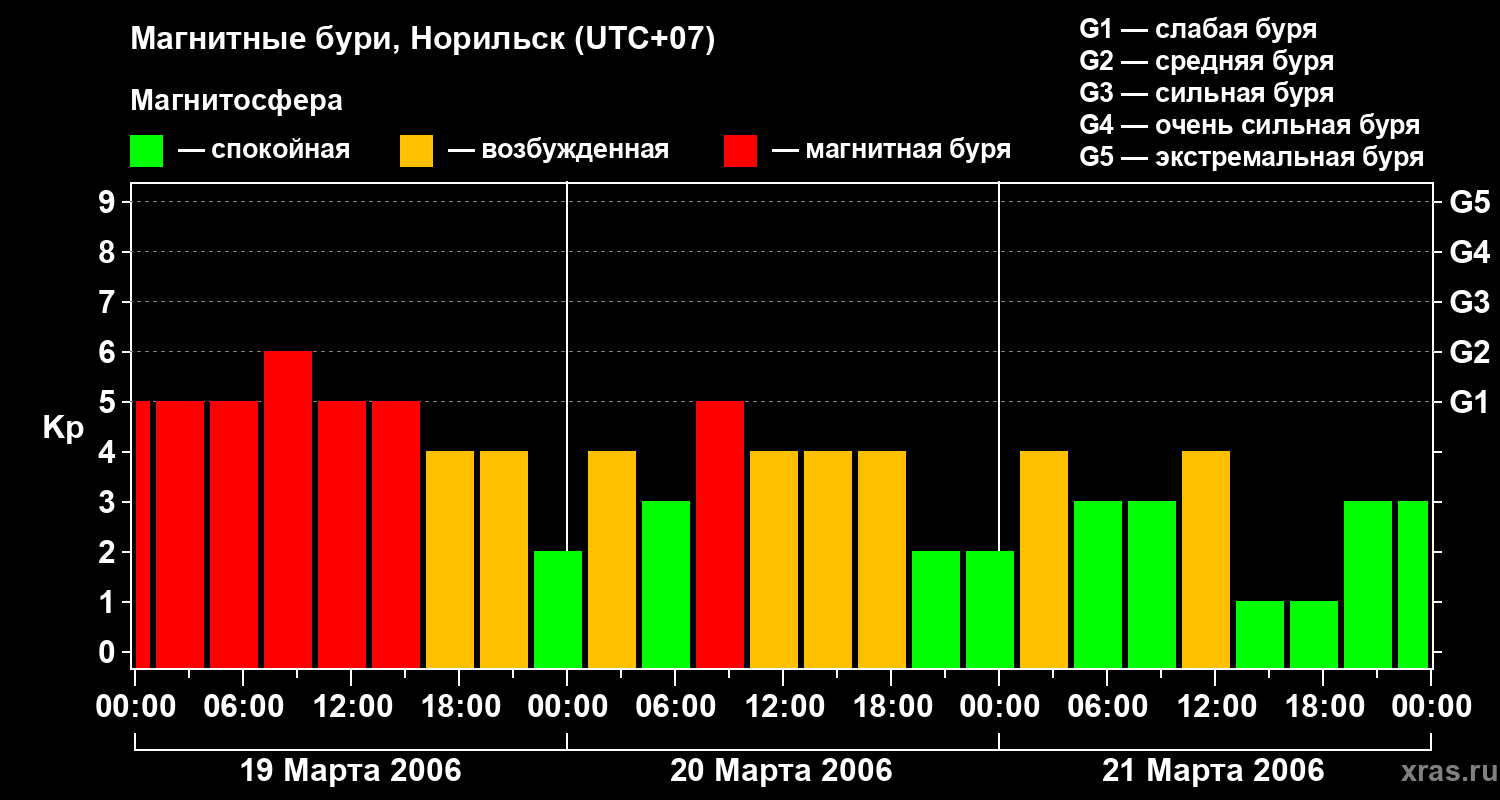Image resolution: width=1500 pixels, height=800 pixels.
Task: Click the only red bar on 20 March
Action: pyautogui.click(x=720, y=535)
